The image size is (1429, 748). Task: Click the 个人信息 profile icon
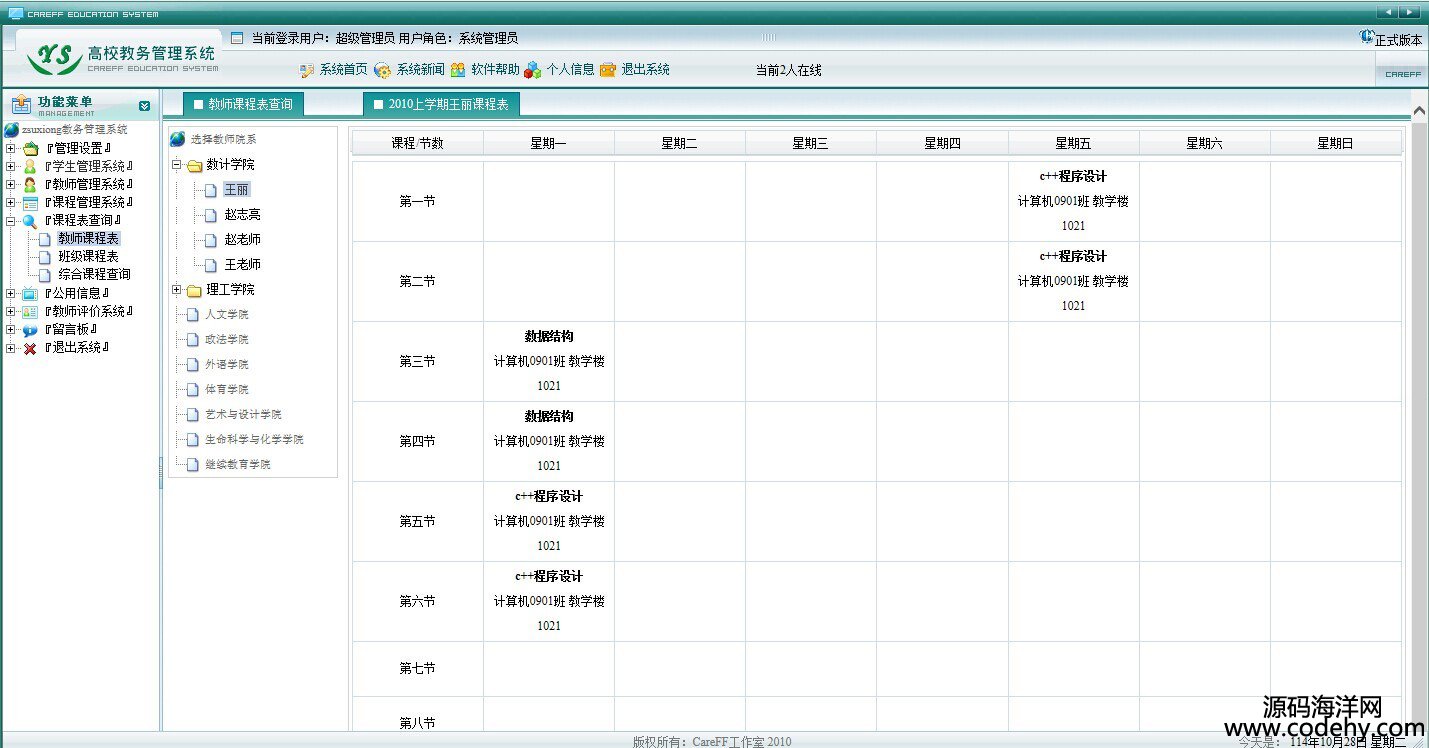532,70
